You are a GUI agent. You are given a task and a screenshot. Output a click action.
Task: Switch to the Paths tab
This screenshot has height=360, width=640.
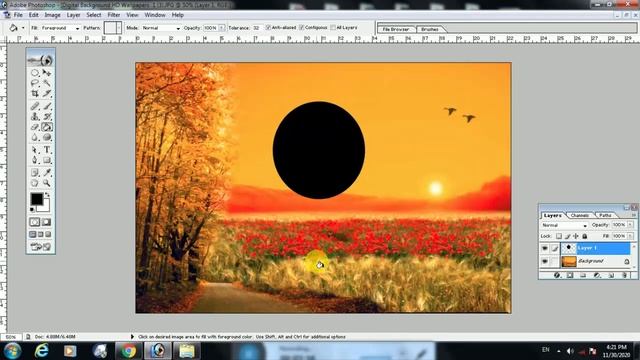click(605, 215)
